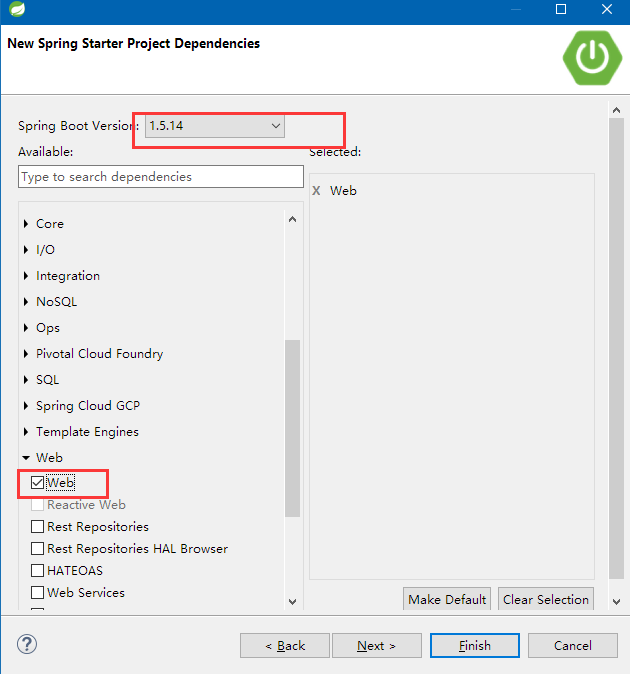Expand the Integration category

pyautogui.click(x=26, y=276)
